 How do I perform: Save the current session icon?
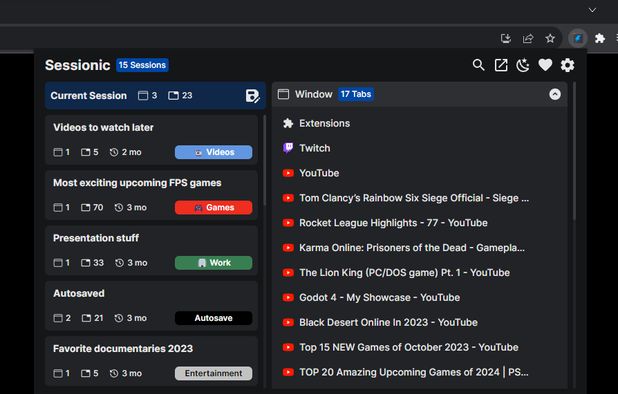252,96
